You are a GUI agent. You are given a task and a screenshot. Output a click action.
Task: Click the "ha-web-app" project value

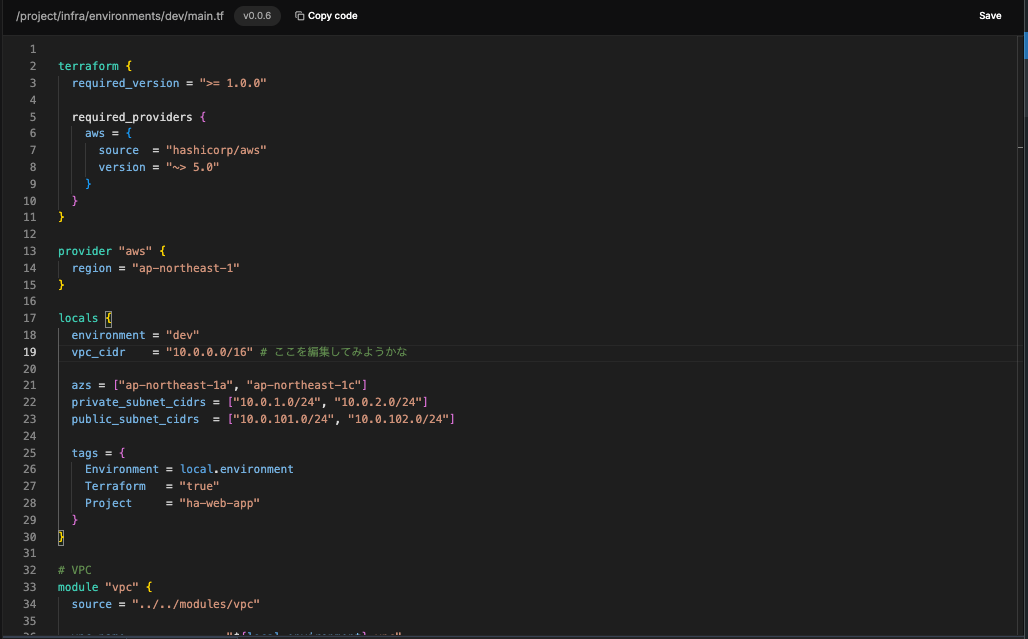click(x=220, y=503)
